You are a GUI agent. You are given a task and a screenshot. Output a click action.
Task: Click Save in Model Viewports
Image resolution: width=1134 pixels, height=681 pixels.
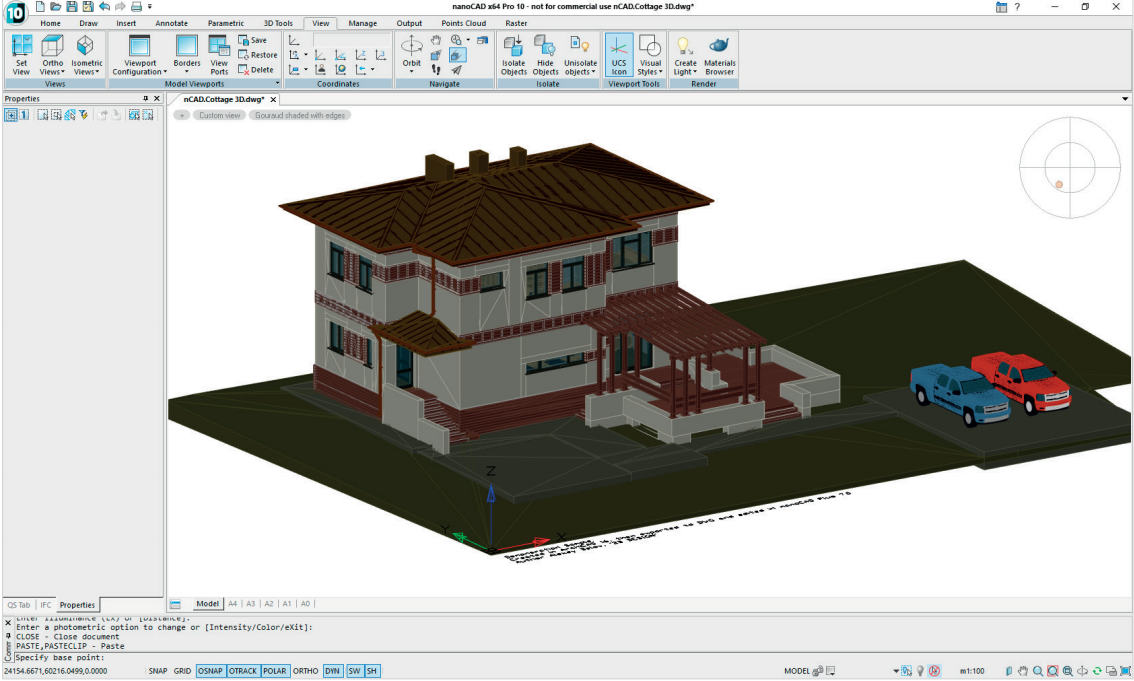(x=252, y=40)
